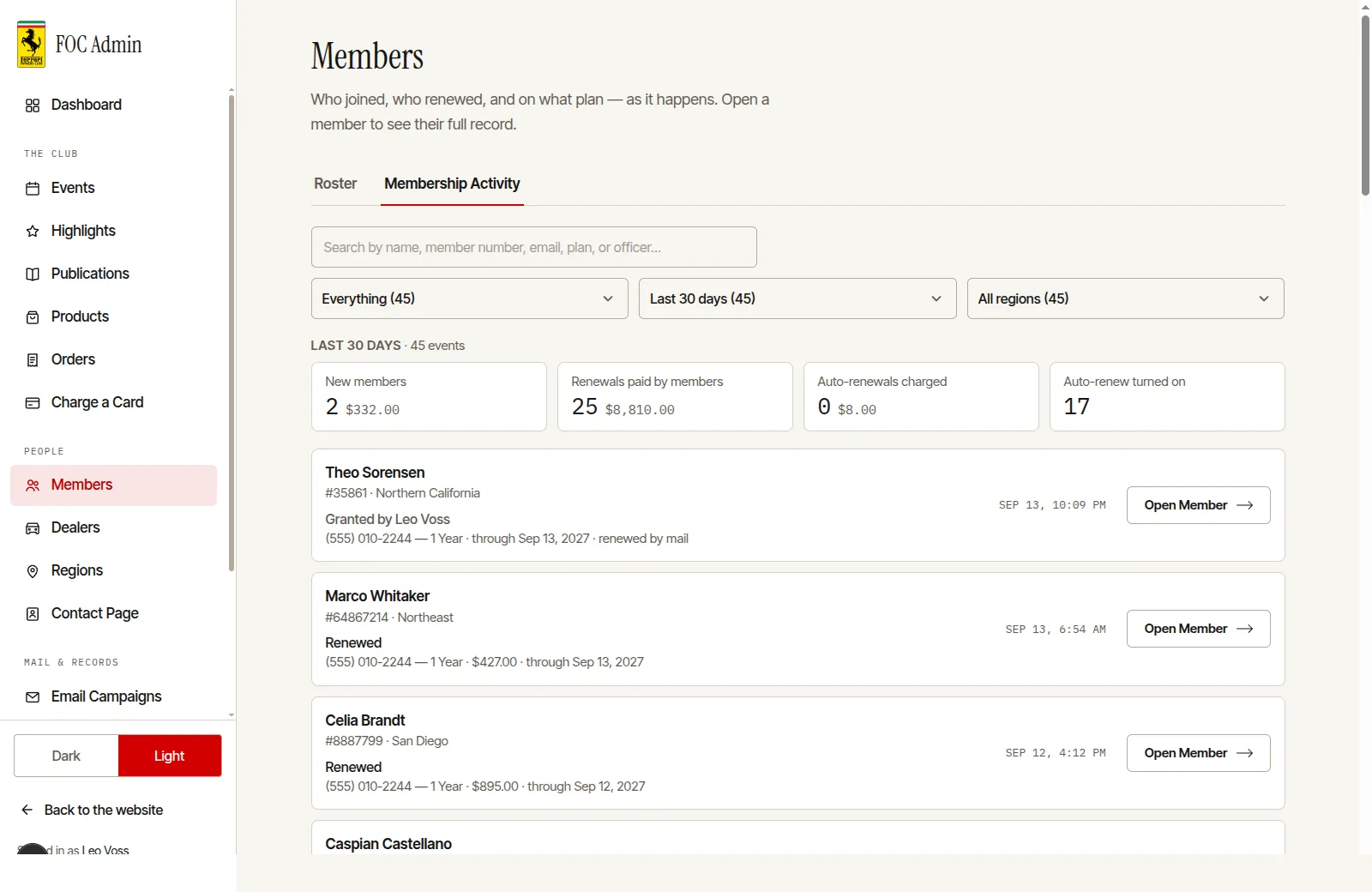1372x892 pixels.
Task: Click the Dealers car icon
Action: pyautogui.click(x=33, y=528)
